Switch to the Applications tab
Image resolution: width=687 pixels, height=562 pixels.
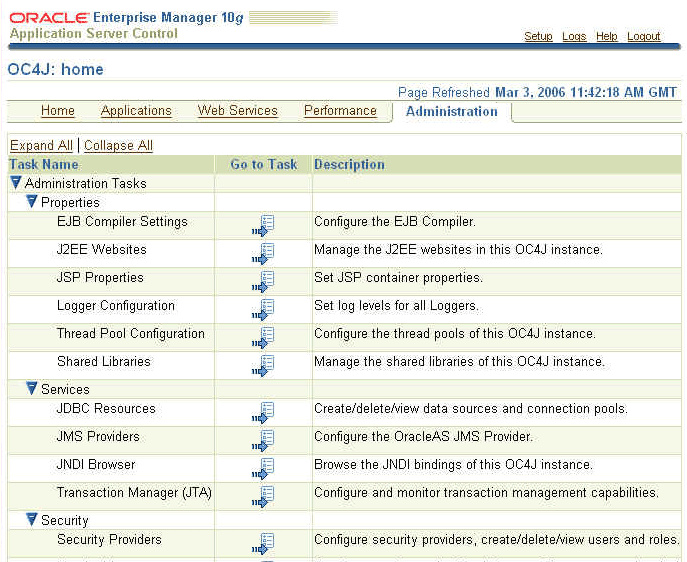click(136, 111)
